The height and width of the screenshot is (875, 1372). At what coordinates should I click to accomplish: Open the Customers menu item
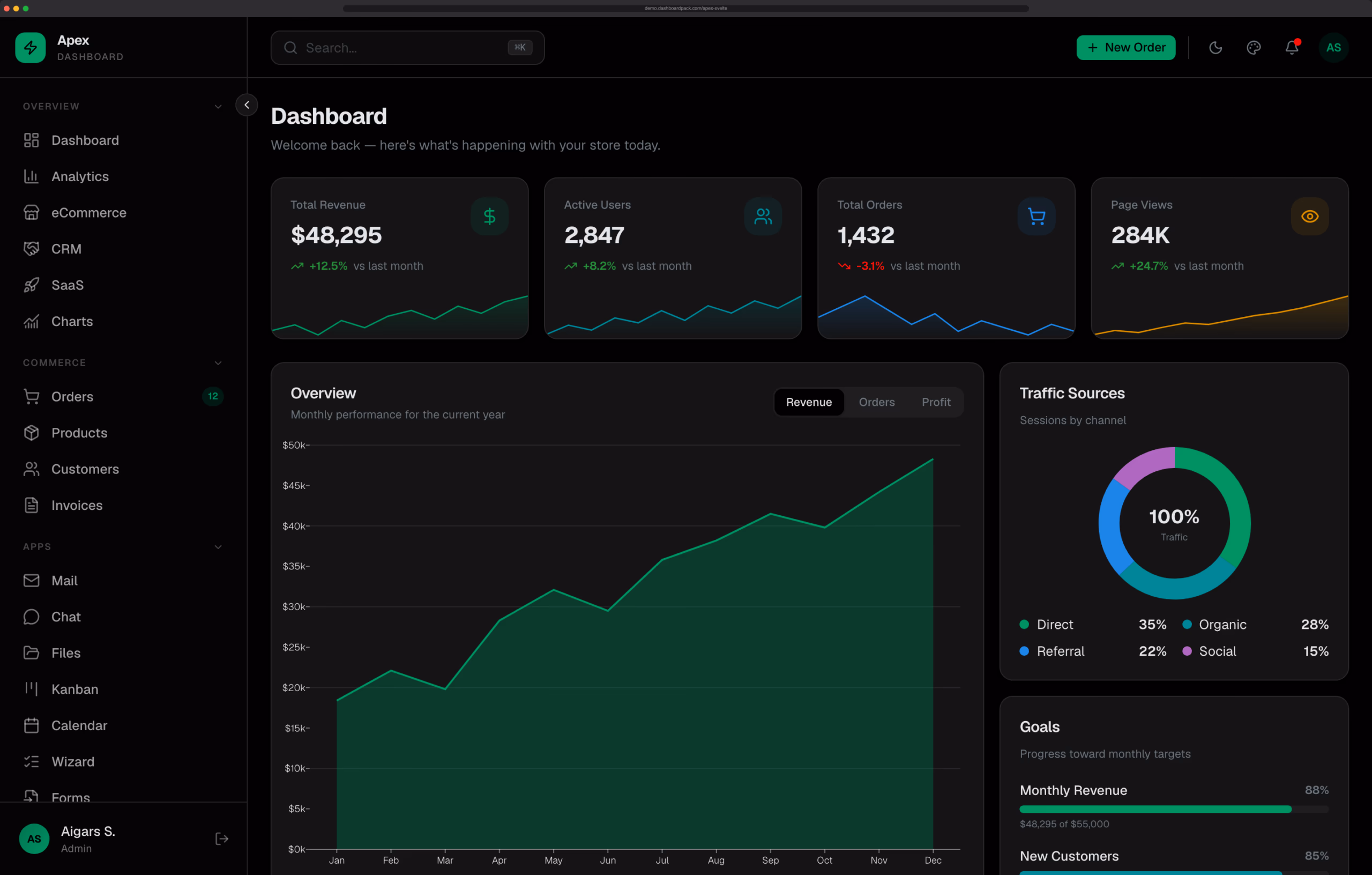123,469
